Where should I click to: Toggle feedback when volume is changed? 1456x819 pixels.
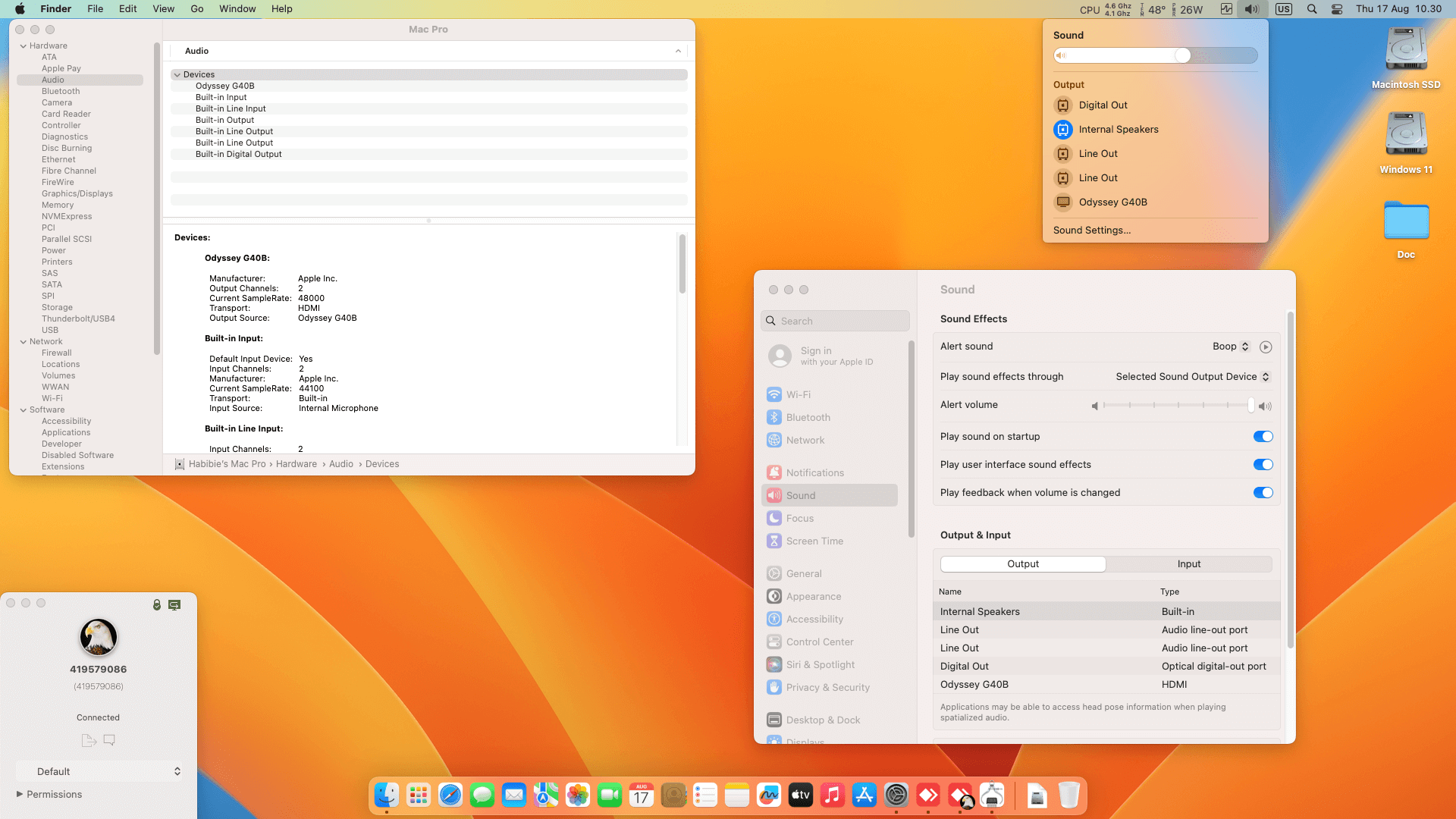coord(1263,493)
